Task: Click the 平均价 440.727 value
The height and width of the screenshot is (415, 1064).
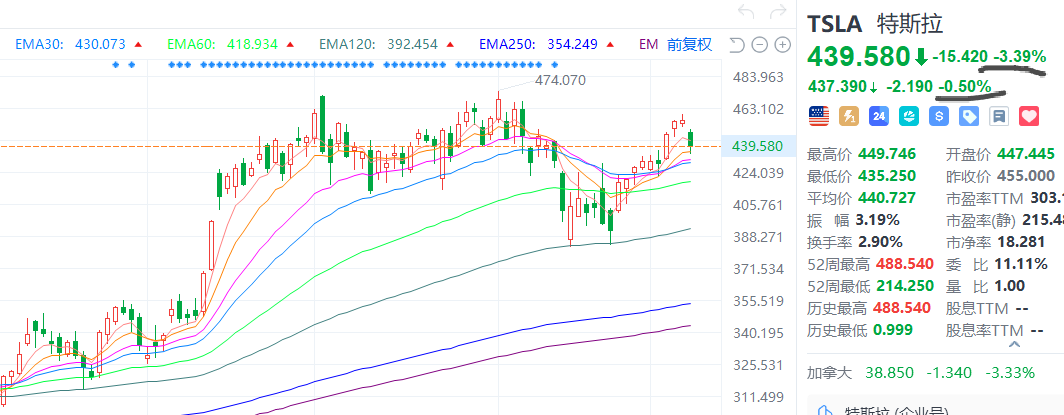Action: coord(887,198)
